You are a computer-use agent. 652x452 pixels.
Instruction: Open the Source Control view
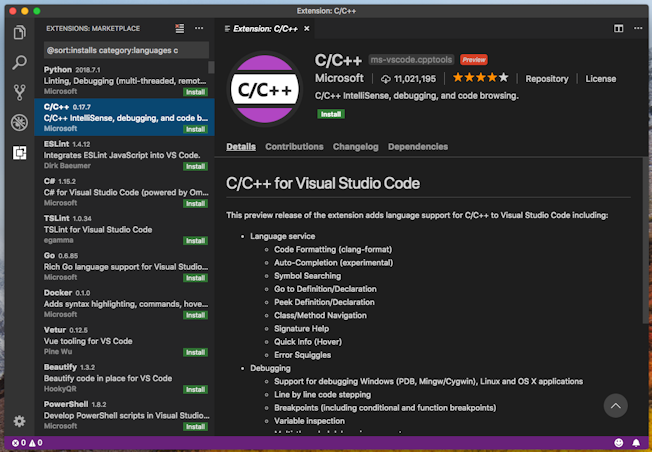20,92
